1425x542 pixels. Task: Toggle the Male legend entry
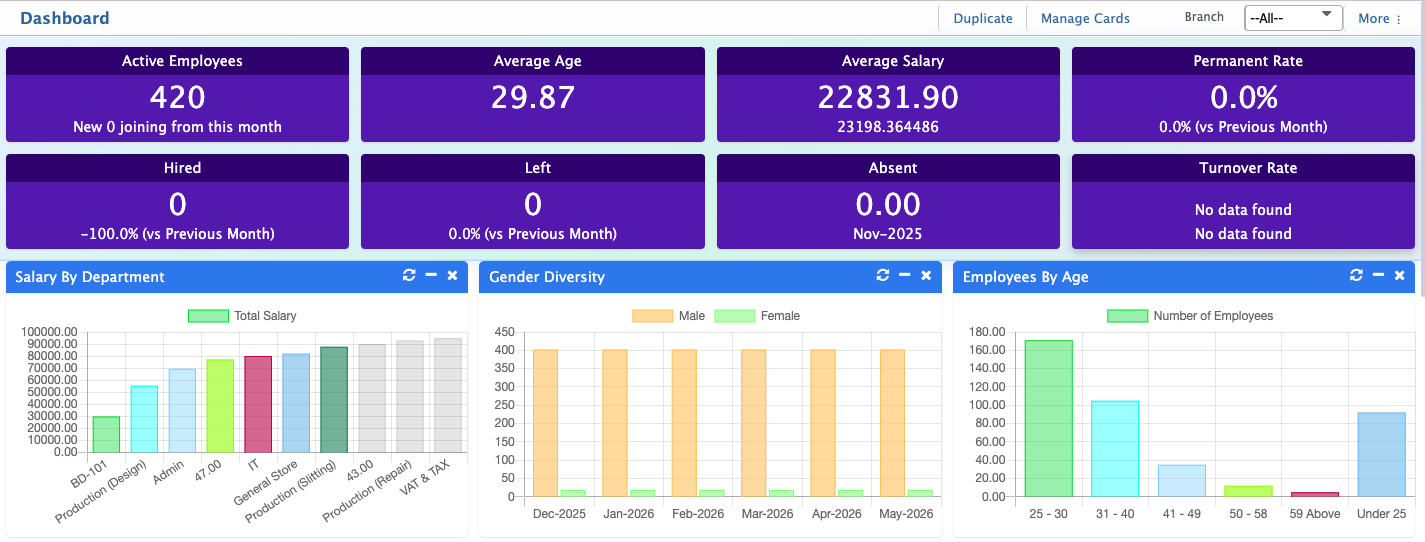point(668,316)
